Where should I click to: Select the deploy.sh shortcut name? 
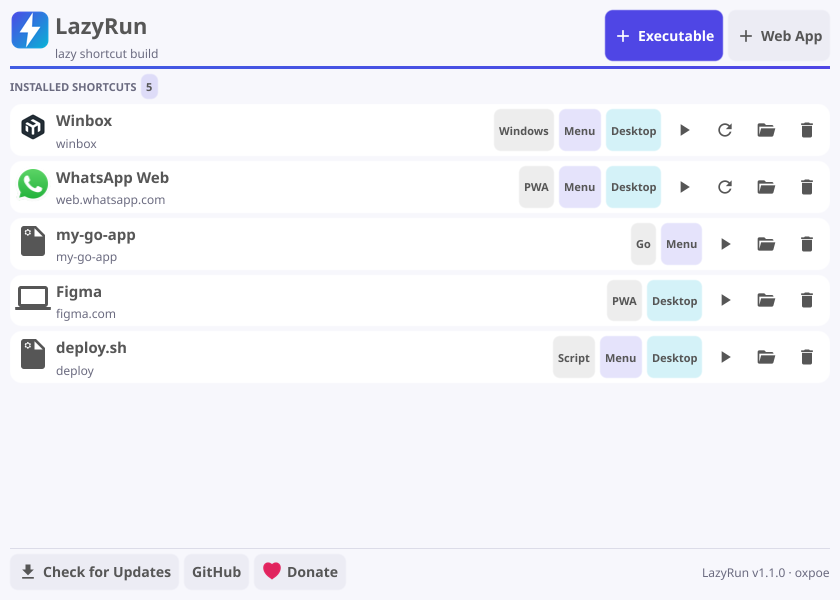click(92, 348)
